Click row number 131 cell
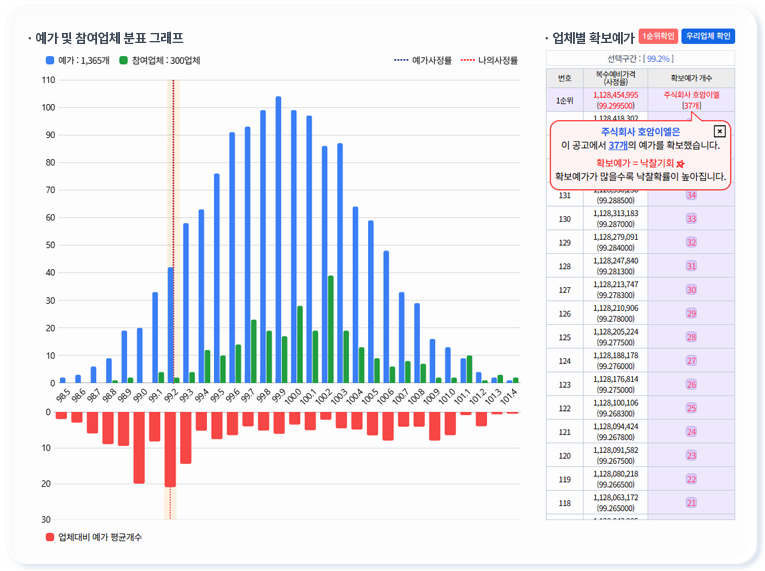Image resolution: width=765 pixels, height=571 pixels. tap(564, 195)
